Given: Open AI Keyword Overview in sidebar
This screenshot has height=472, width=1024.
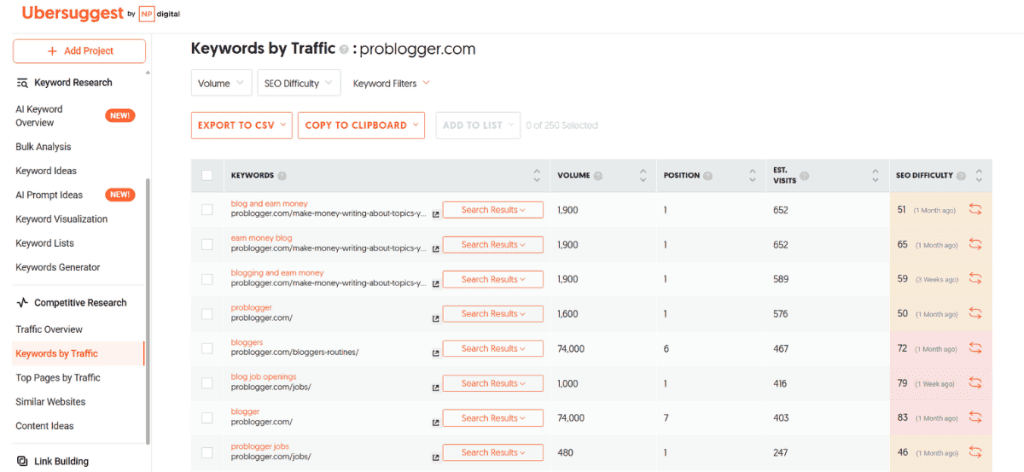Looking at the screenshot, I should [39, 116].
